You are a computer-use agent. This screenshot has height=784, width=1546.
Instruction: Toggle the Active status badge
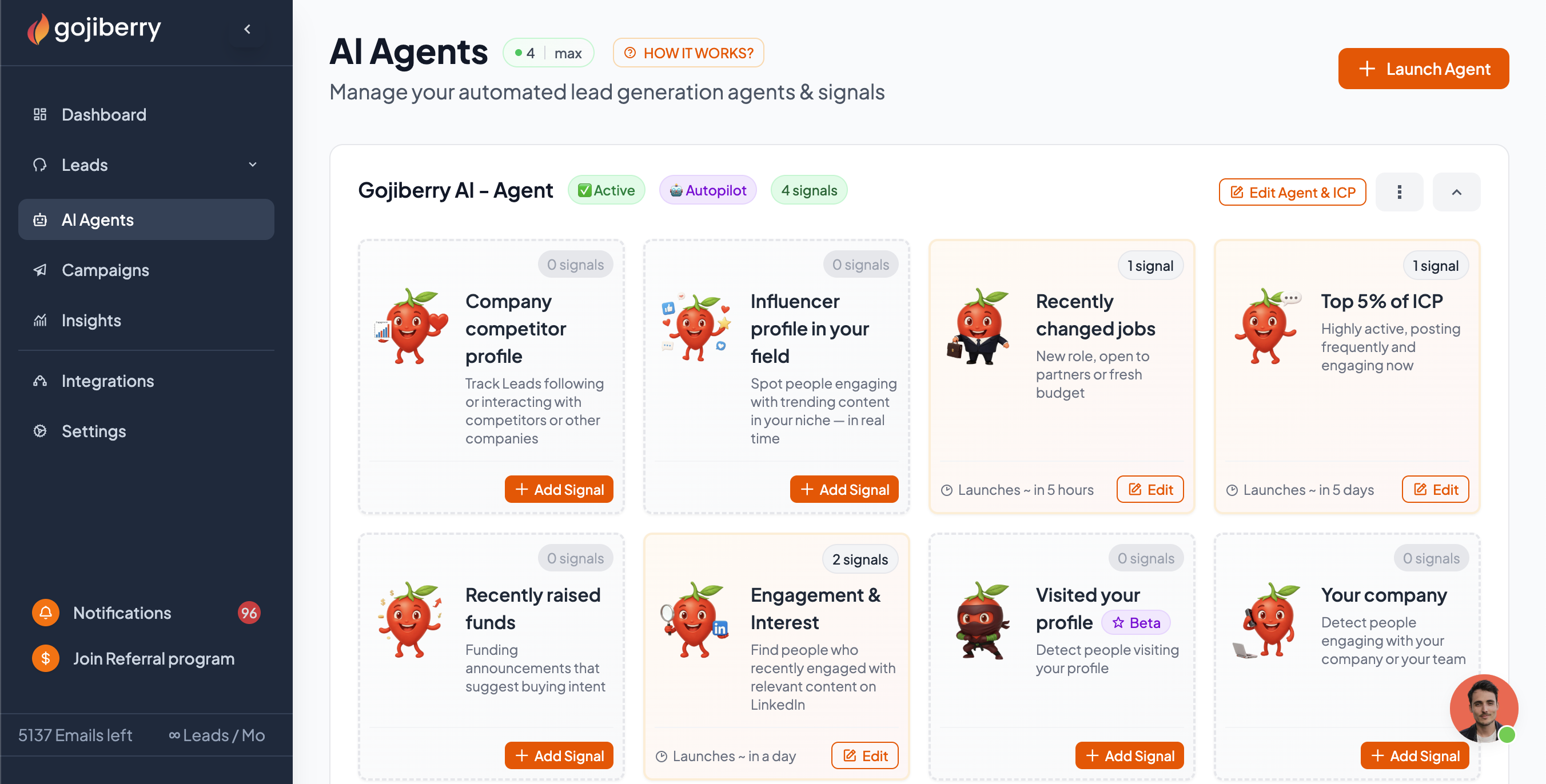606,190
